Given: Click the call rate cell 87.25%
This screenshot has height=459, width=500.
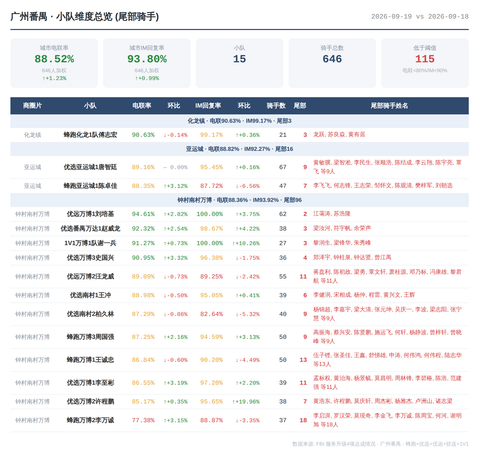Looking at the screenshot, I should click(143, 337).
